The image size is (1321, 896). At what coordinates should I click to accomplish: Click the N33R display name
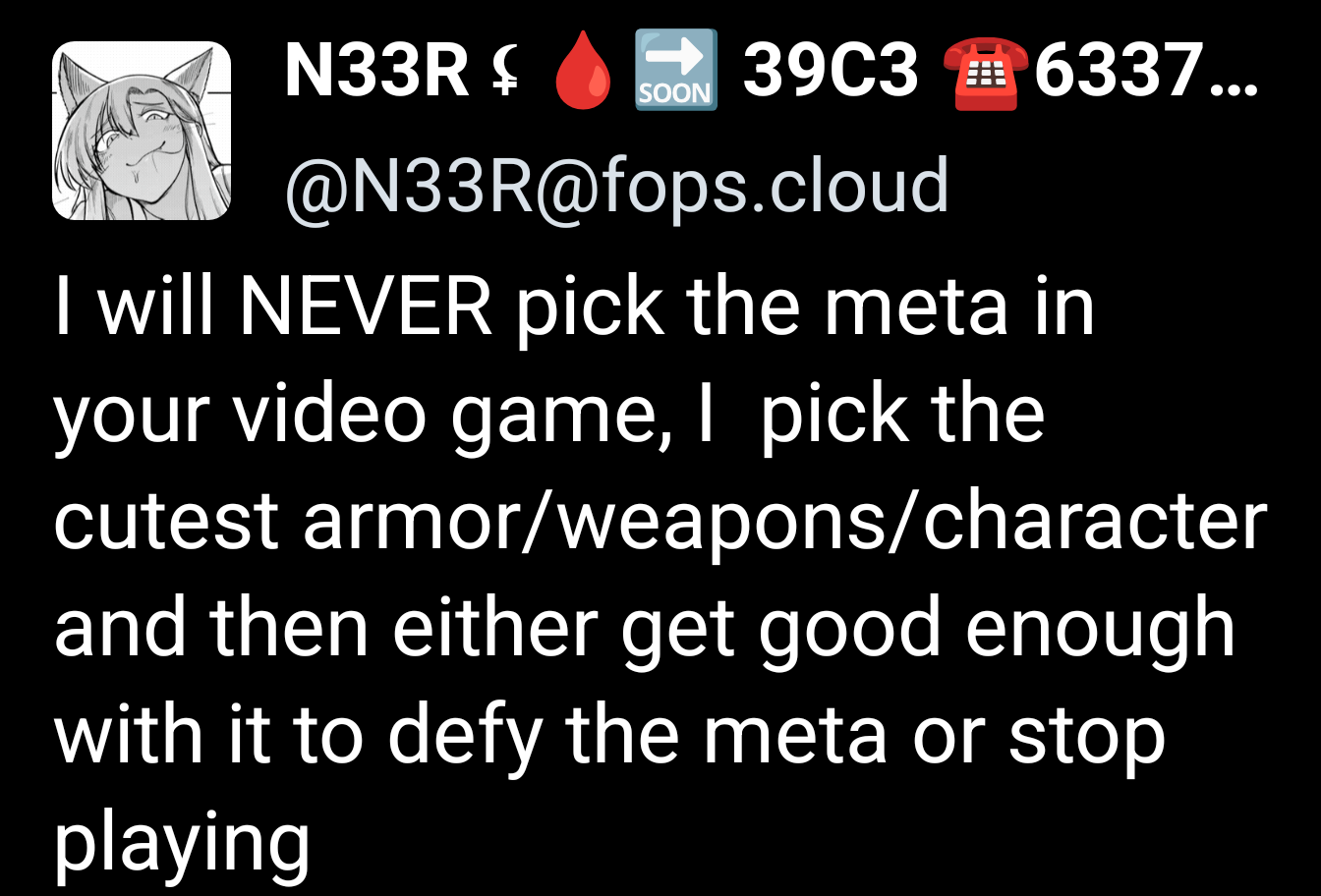coord(377,74)
